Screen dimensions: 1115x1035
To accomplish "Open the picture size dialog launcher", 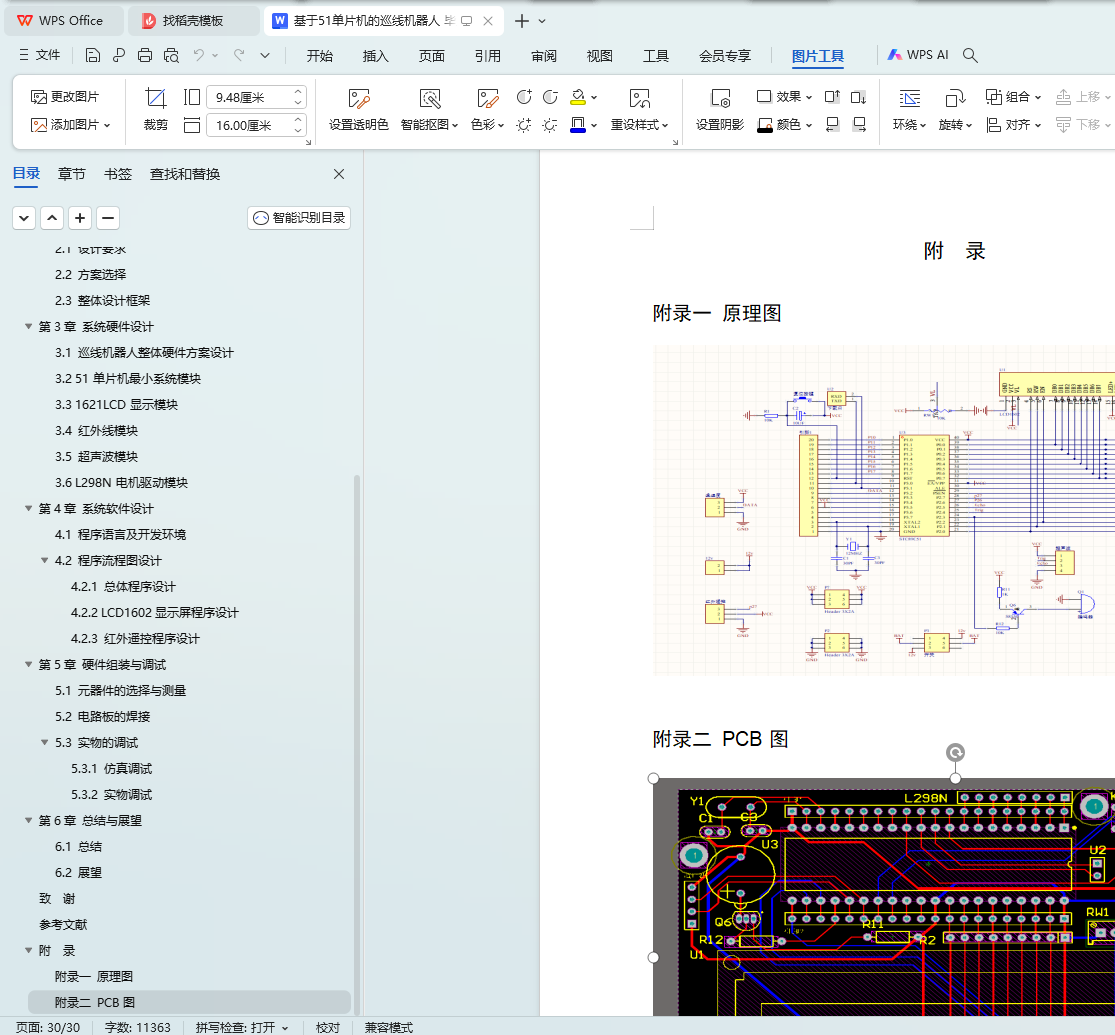I will pos(308,142).
